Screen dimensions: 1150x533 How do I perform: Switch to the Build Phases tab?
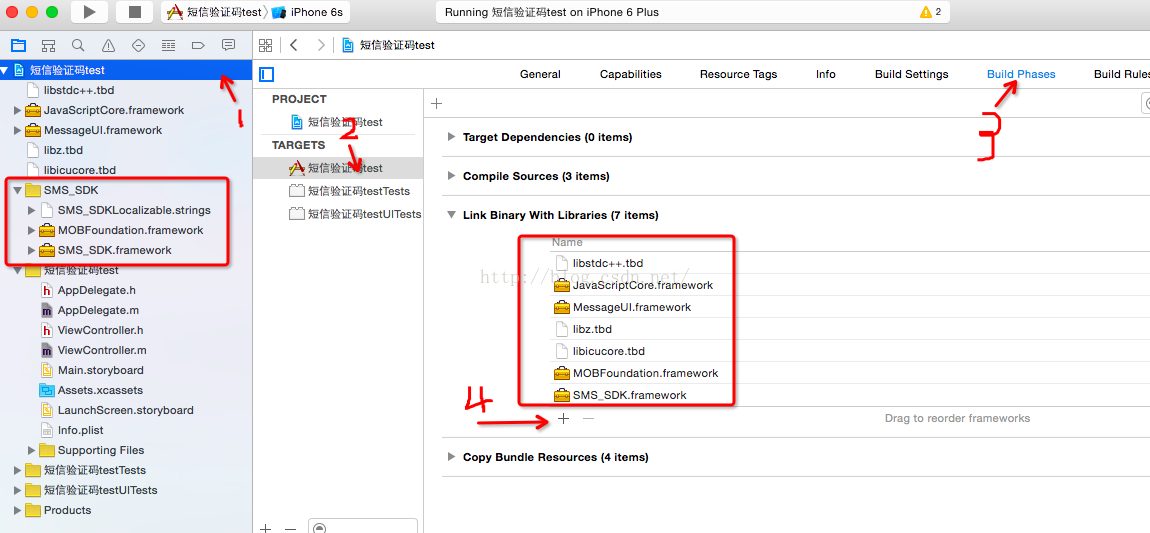point(1021,74)
